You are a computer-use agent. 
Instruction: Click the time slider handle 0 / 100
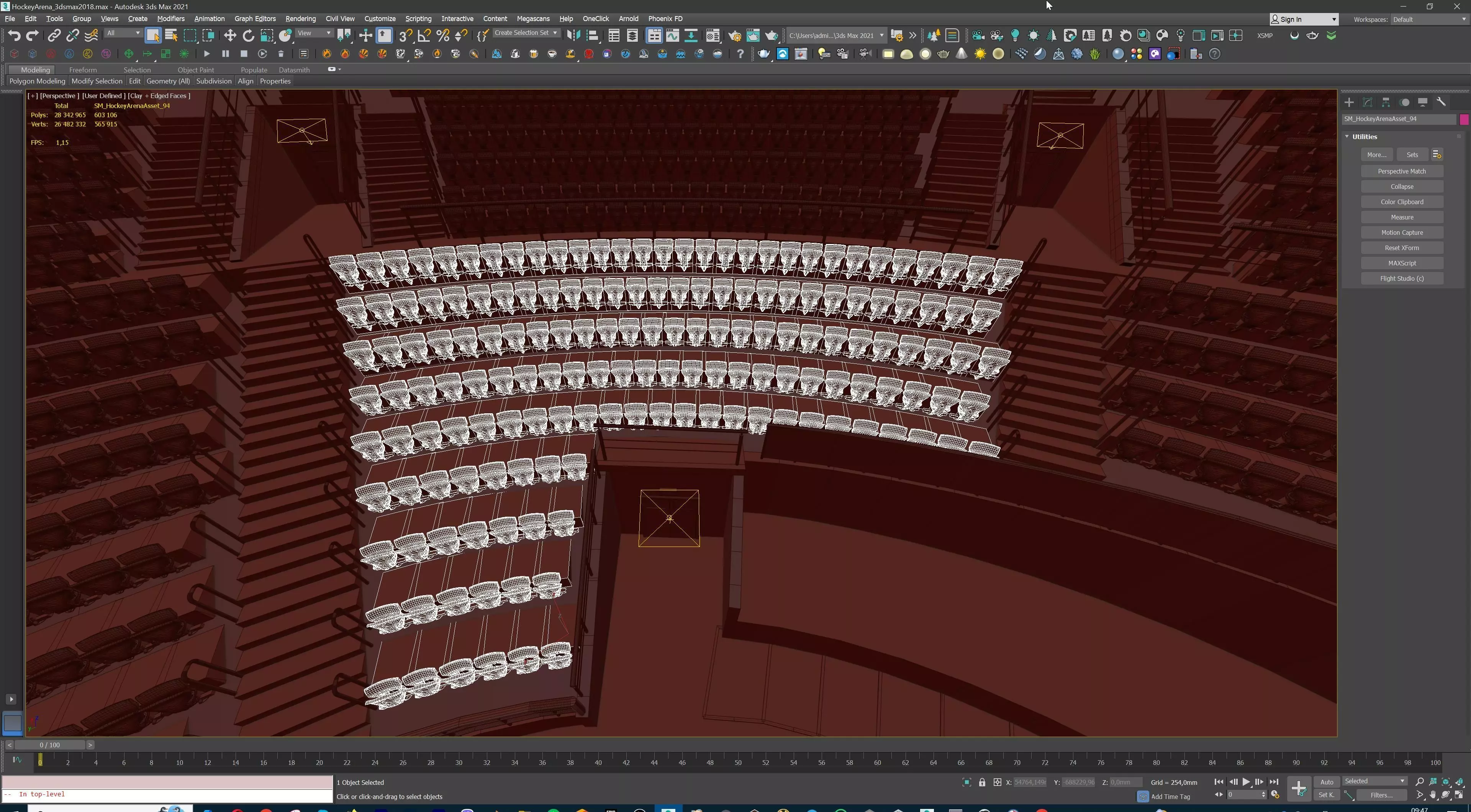click(x=50, y=745)
